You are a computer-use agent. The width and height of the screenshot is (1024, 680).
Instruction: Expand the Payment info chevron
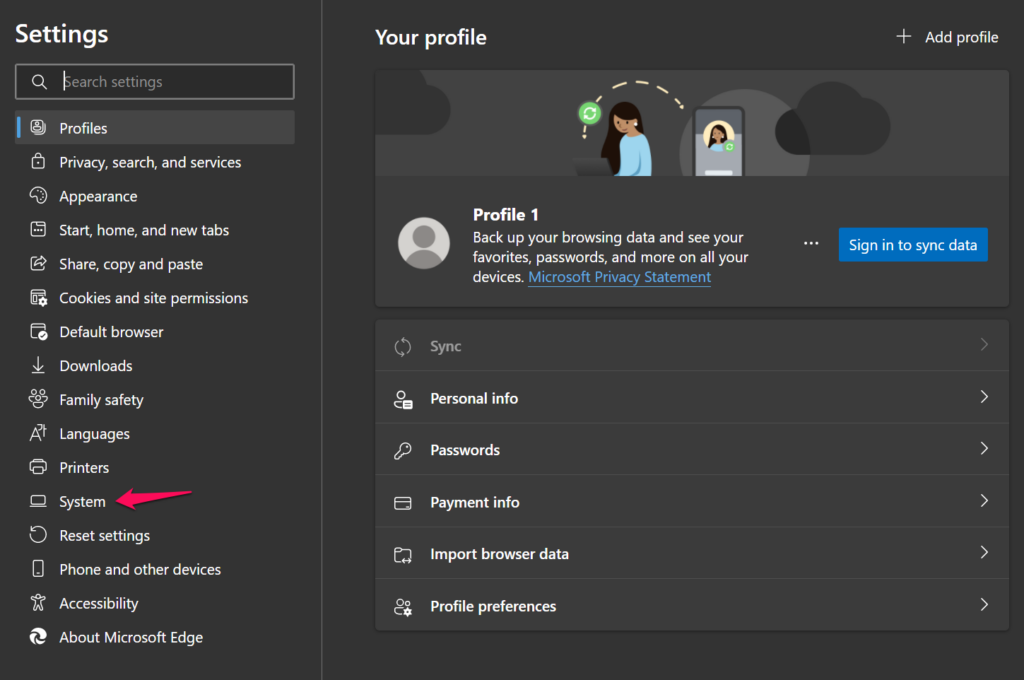pos(984,501)
